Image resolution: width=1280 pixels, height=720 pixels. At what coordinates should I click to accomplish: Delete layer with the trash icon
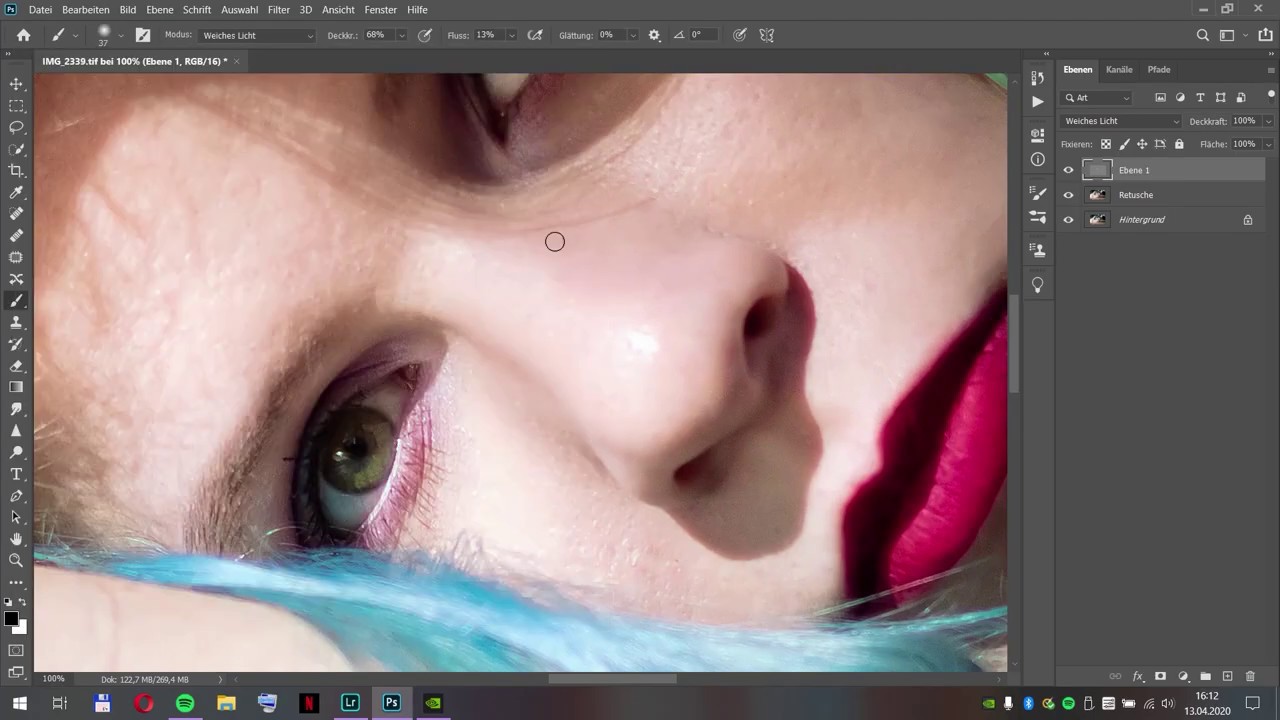click(1250, 677)
